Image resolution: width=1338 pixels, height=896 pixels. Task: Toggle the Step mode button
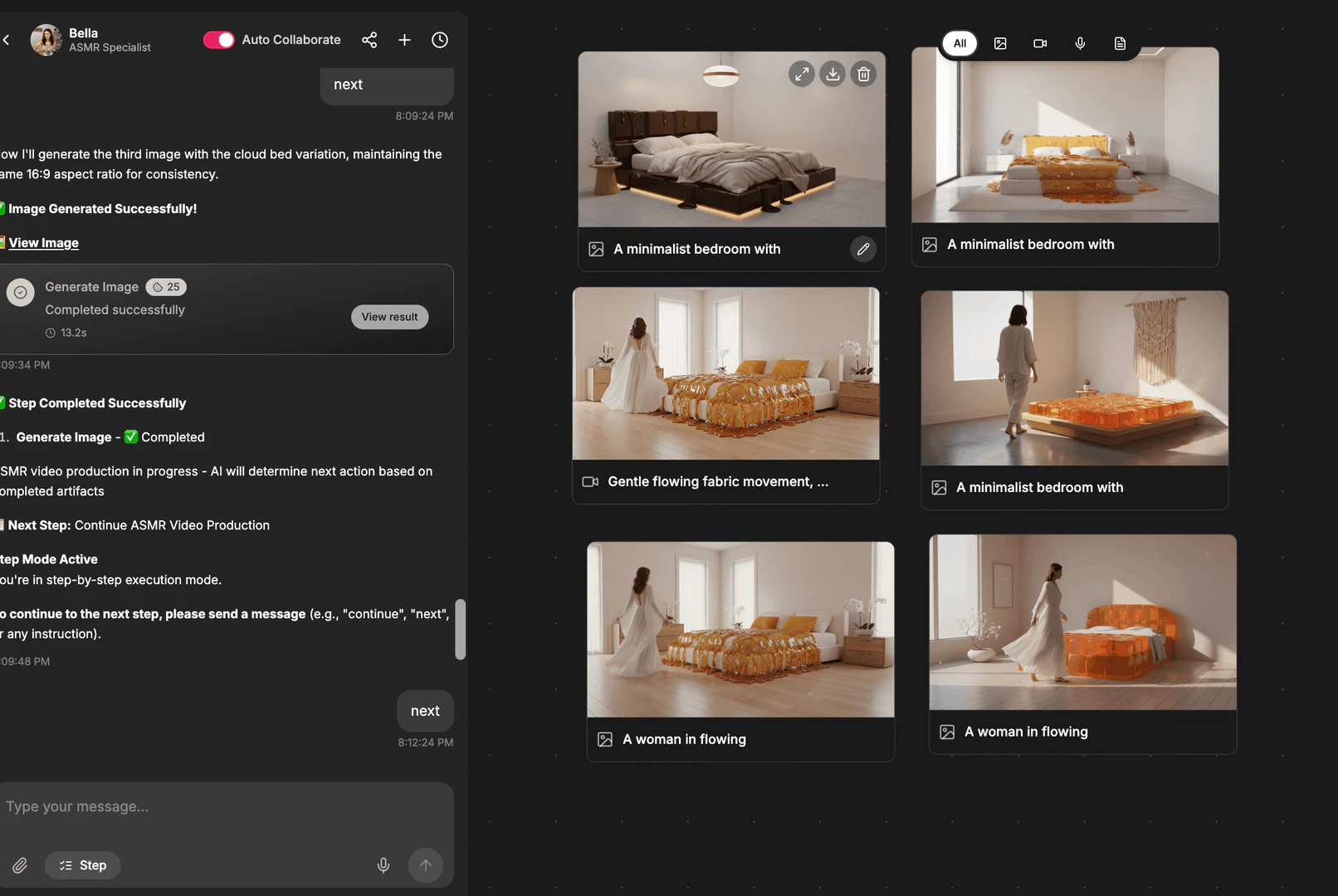[82, 865]
